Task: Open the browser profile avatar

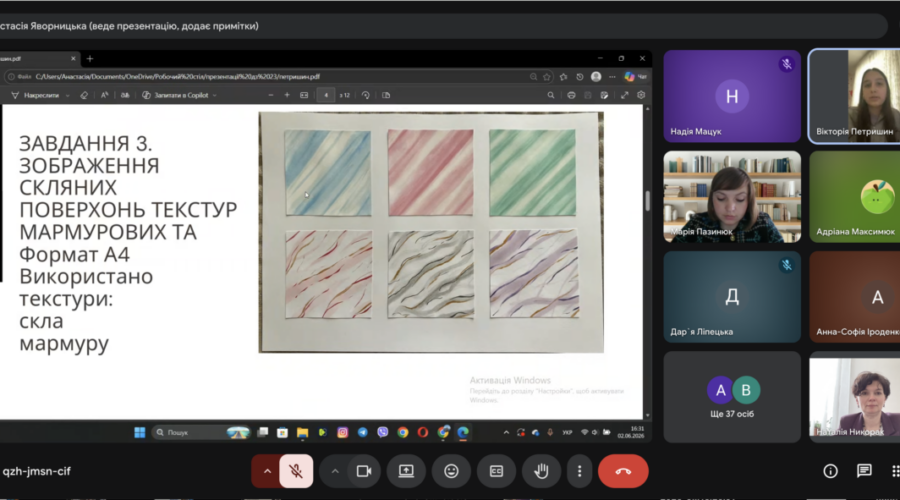Action: click(x=596, y=76)
